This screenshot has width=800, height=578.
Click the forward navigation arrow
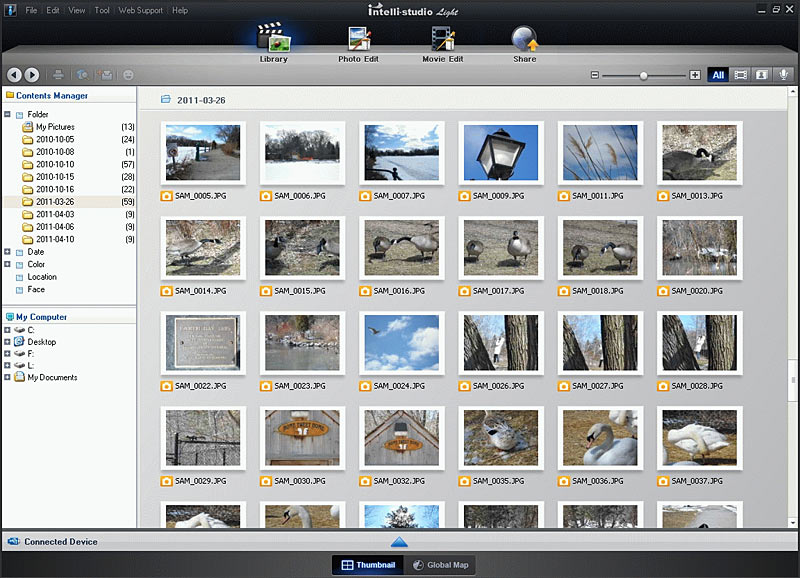(x=32, y=75)
